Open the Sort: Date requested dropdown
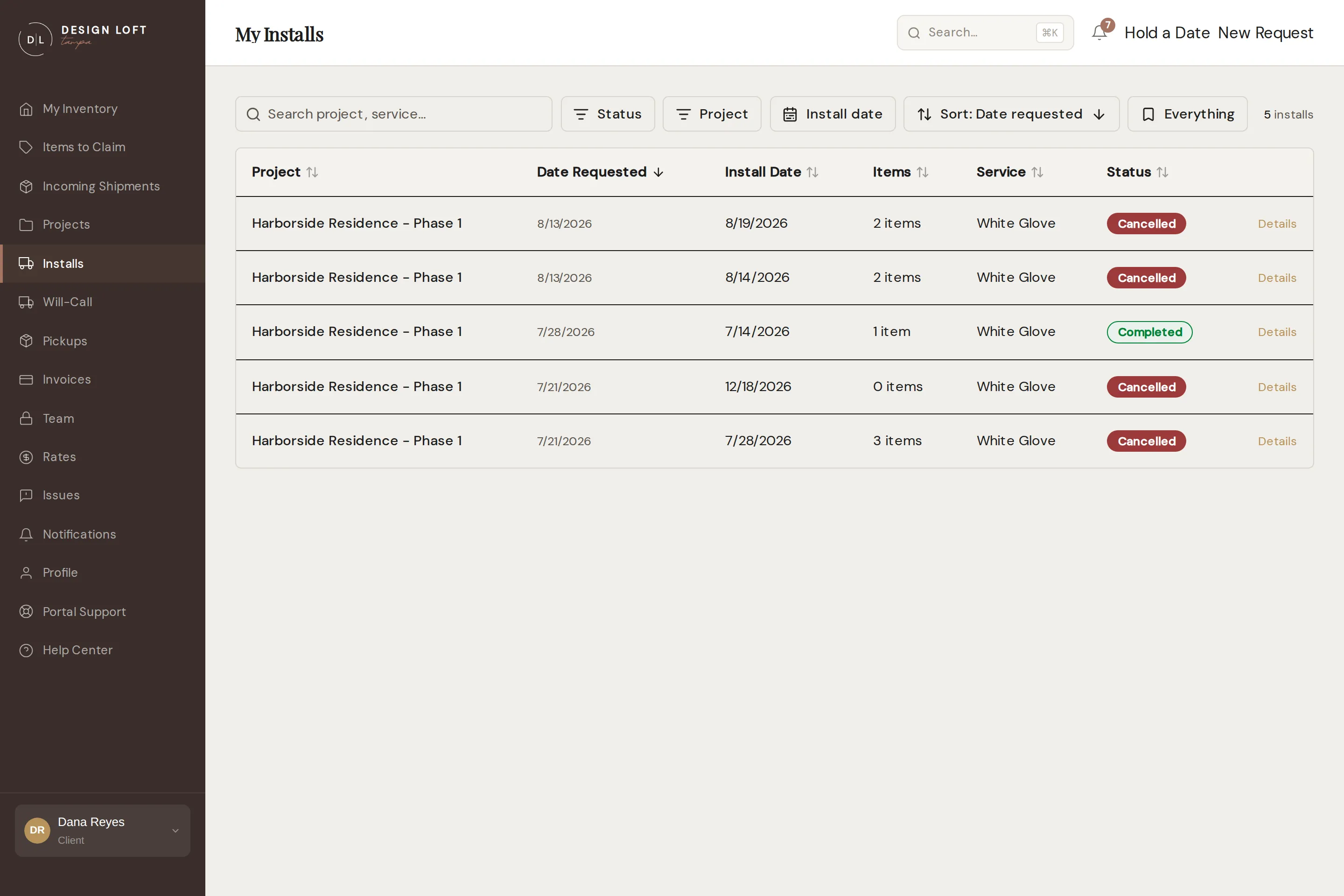 1011,114
